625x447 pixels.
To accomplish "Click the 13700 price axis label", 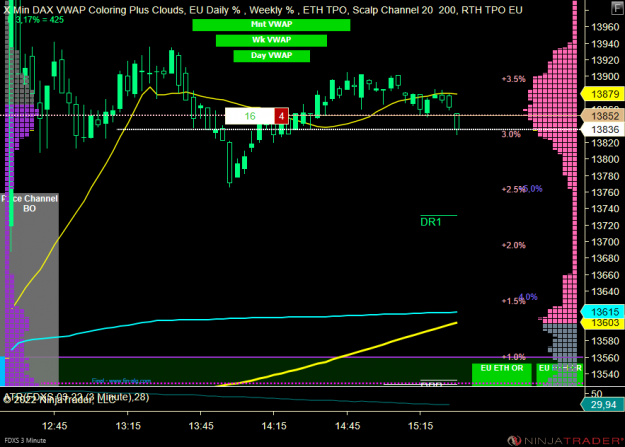I will [x=605, y=242].
